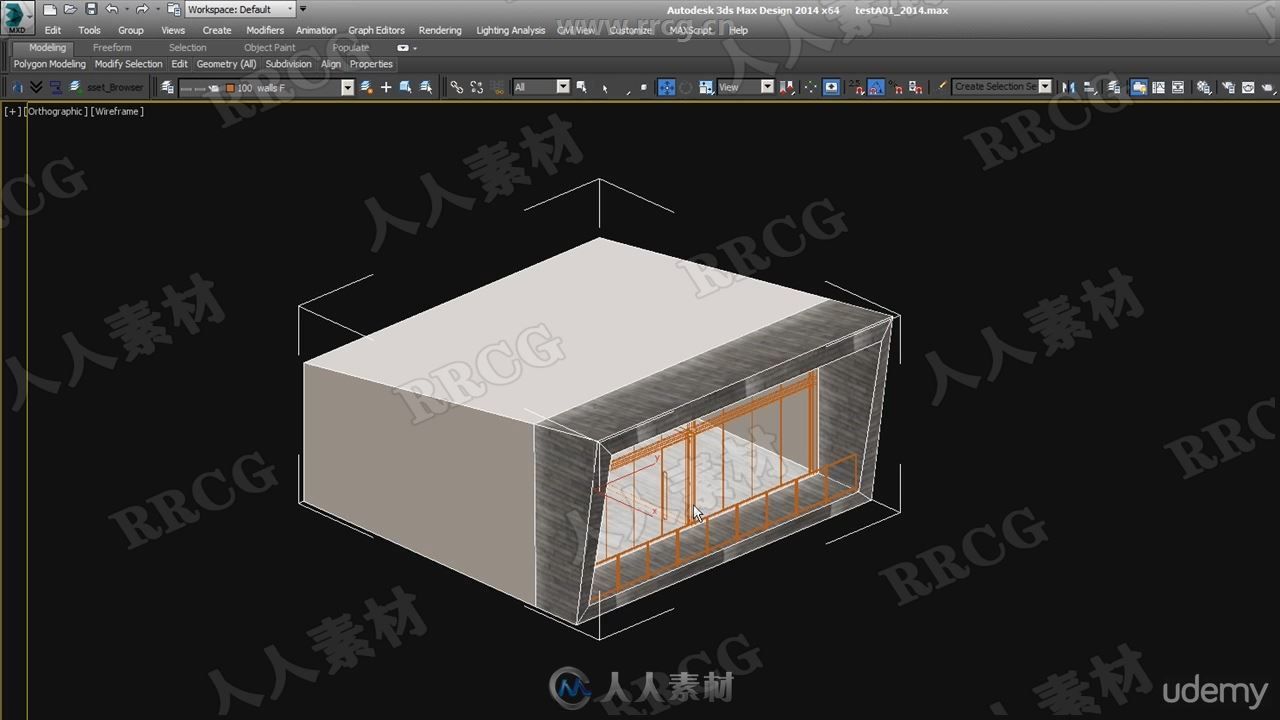Open the Material Editor icon

pyautogui.click(x=1204, y=87)
